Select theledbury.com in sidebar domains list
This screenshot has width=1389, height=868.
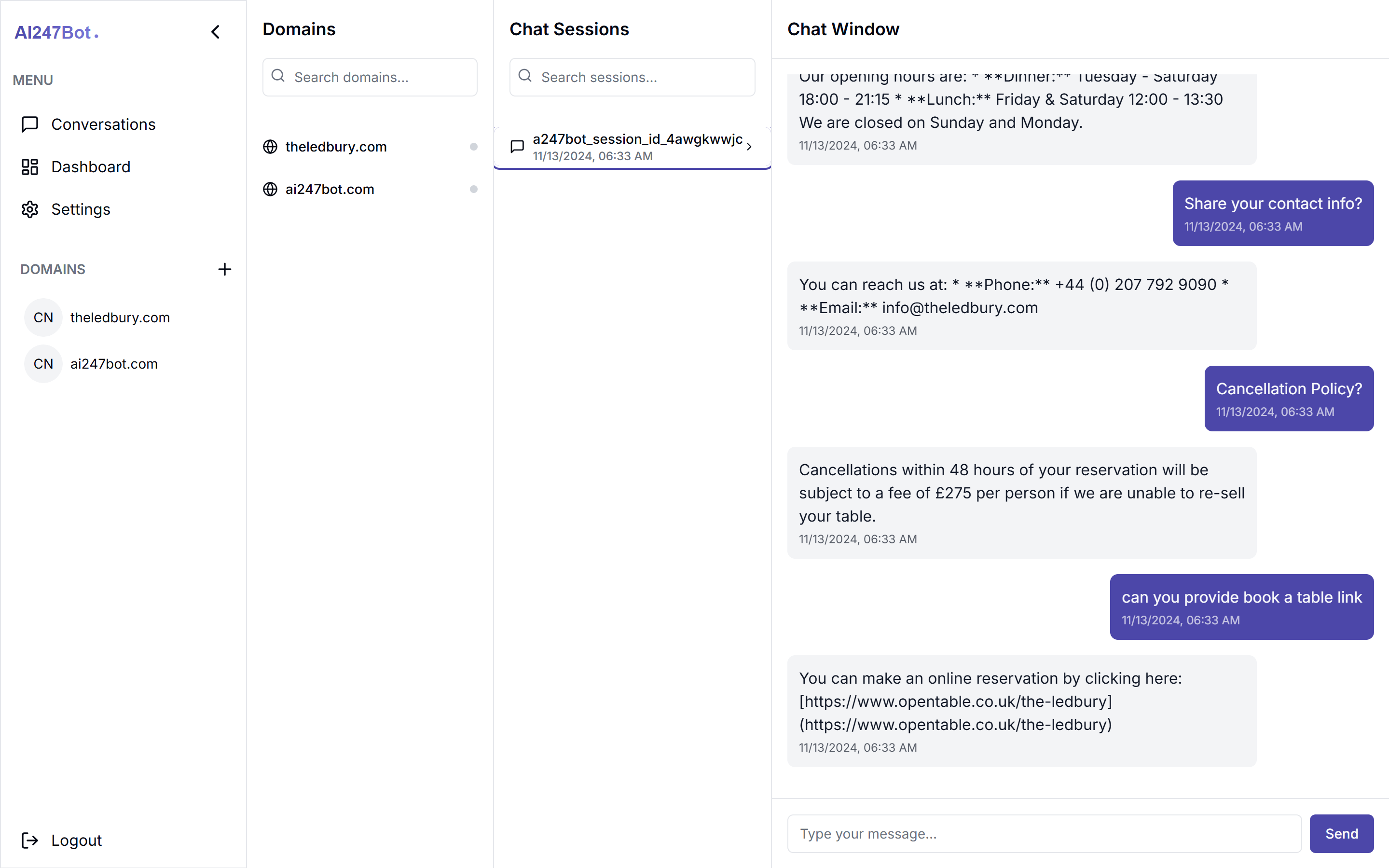coord(119,317)
